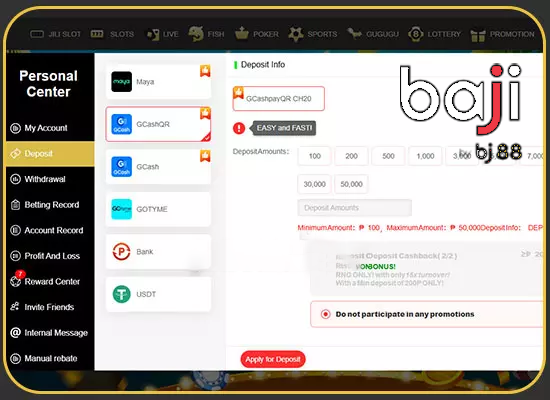This screenshot has width=550, height=400.
Task: Select the Deposit Cashback promotion card
Action: (427, 269)
